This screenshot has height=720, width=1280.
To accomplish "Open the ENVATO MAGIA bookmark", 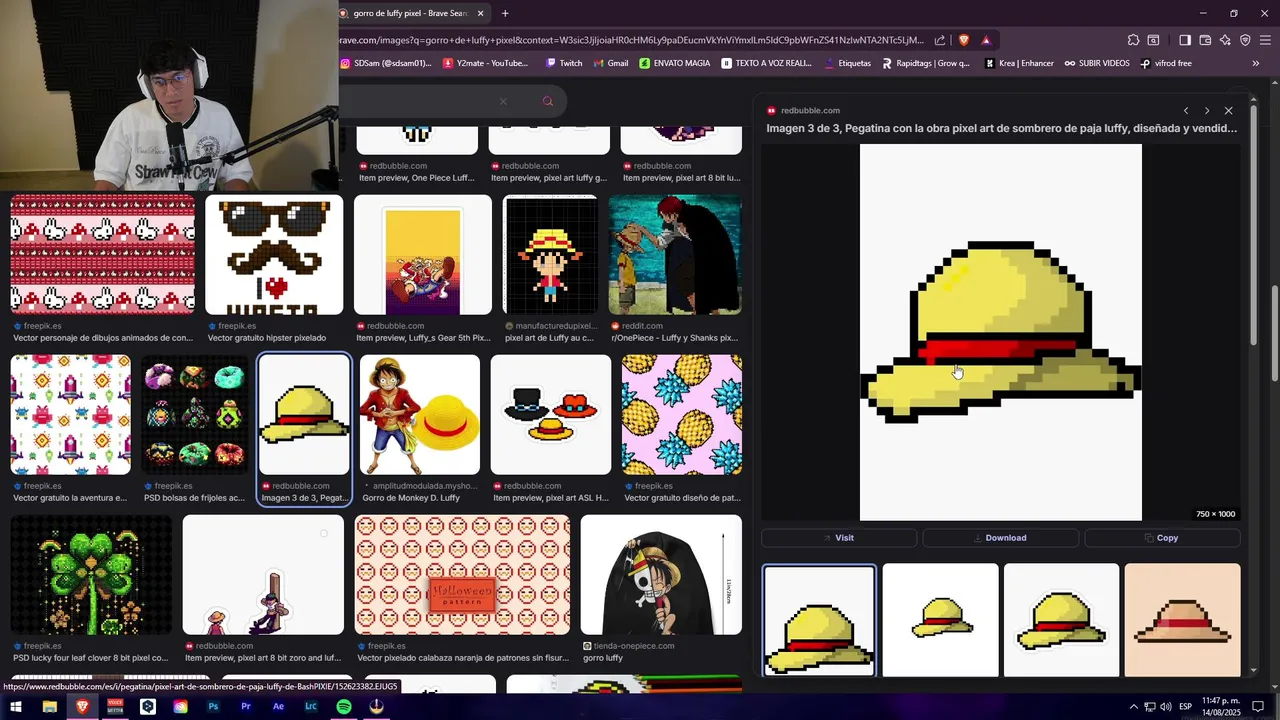I will [675, 63].
